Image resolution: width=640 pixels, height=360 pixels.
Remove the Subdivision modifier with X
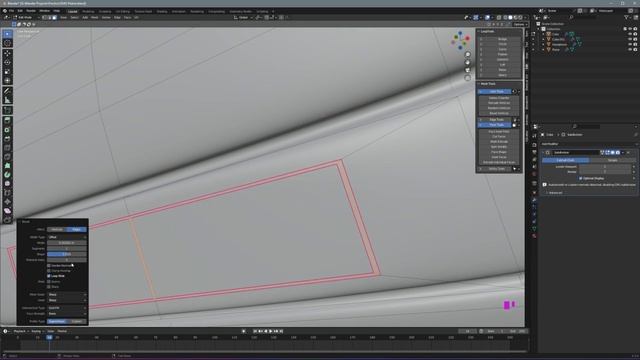pyautogui.click(x=629, y=152)
